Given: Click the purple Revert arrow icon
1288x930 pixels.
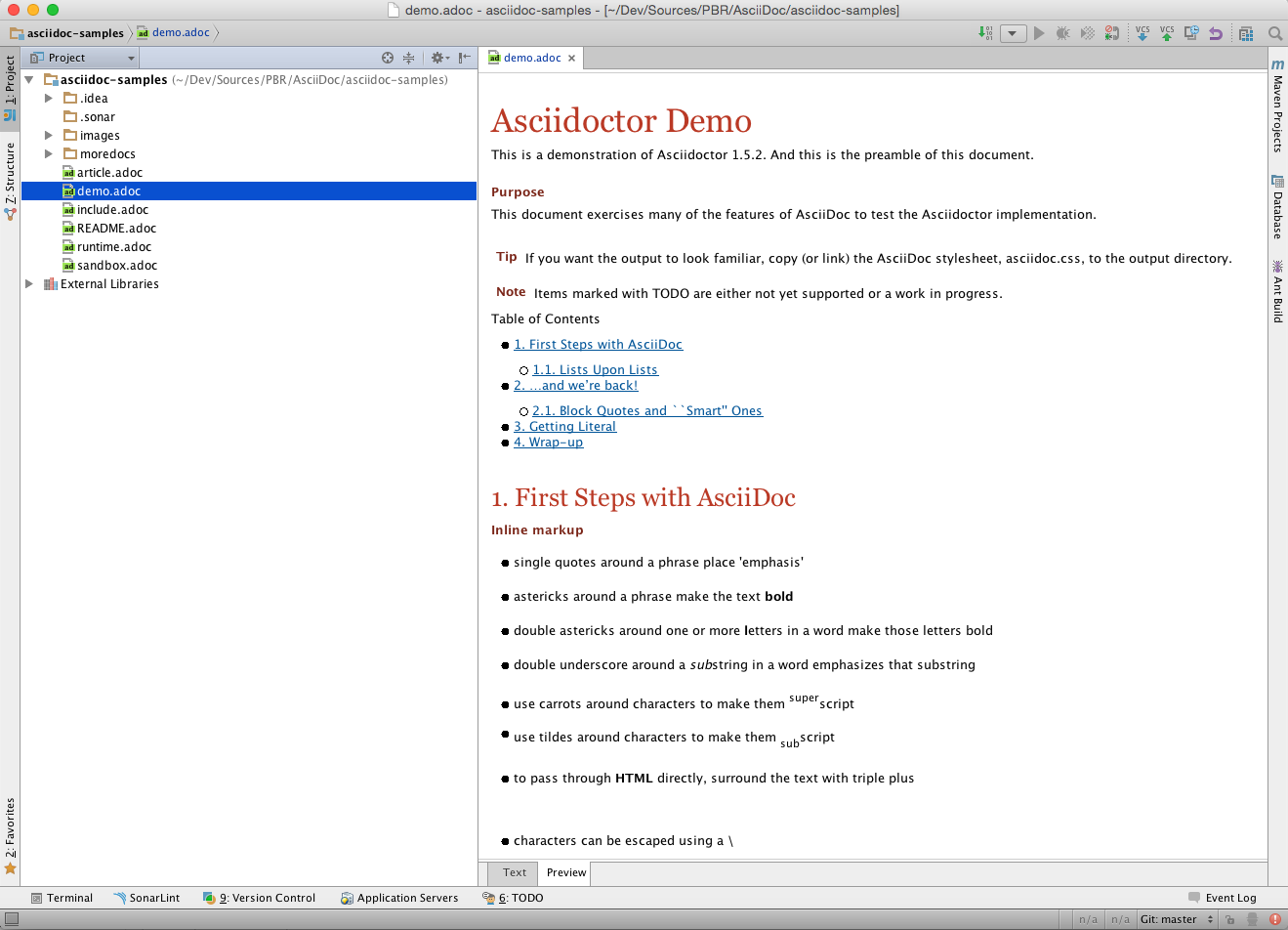Looking at the screenshot, I should [1216, 33].
